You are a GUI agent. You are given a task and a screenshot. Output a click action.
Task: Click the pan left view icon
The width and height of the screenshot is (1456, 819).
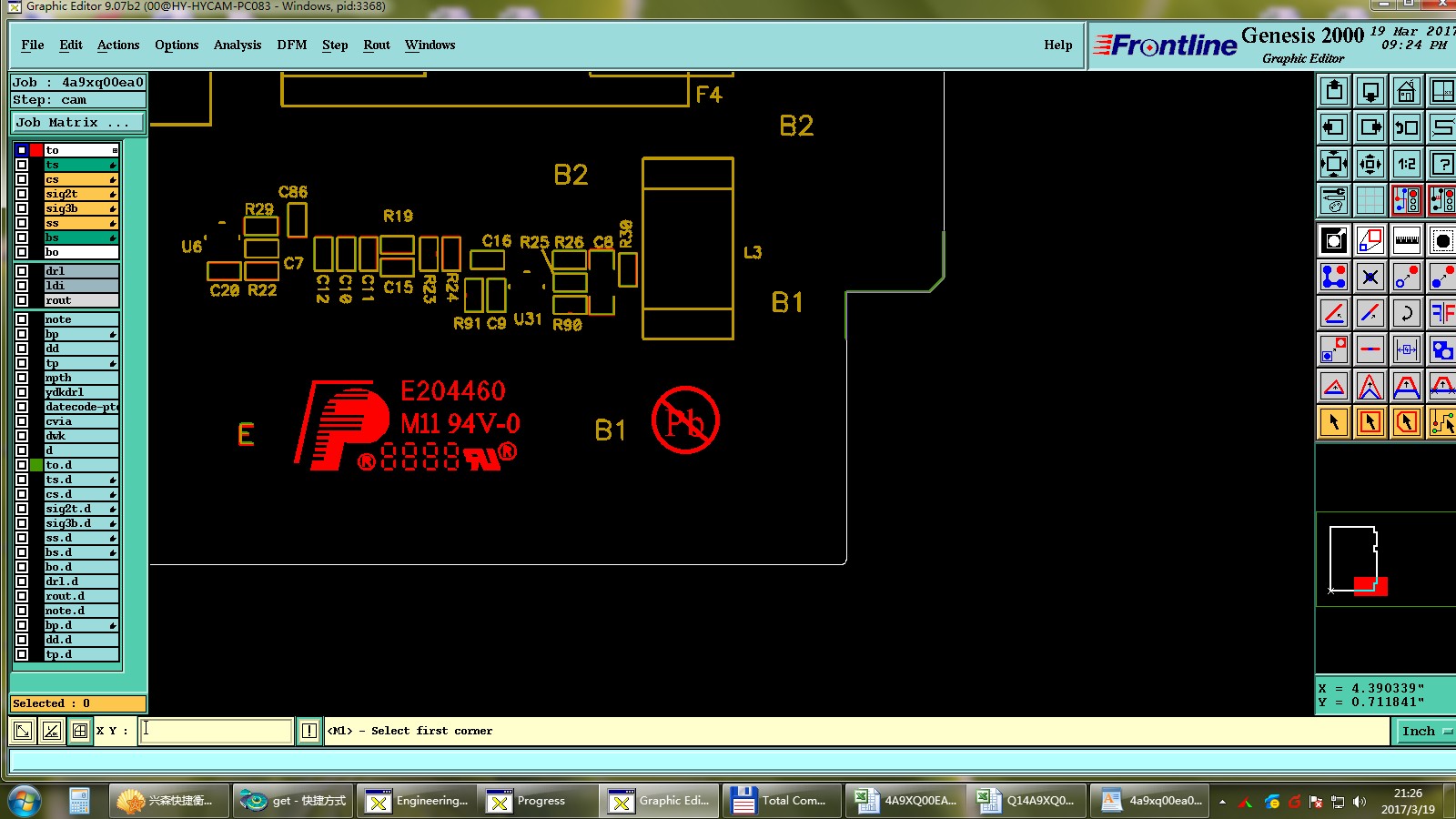tap(1334, 127)
